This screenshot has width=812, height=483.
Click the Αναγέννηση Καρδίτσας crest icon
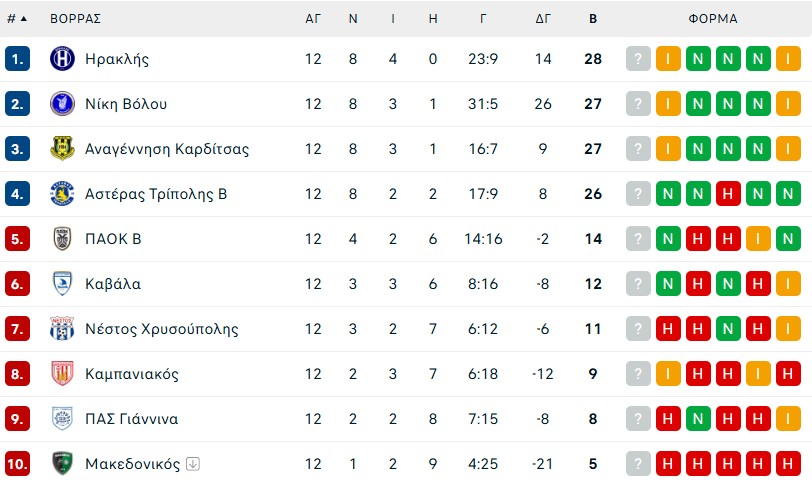point(62,149)
